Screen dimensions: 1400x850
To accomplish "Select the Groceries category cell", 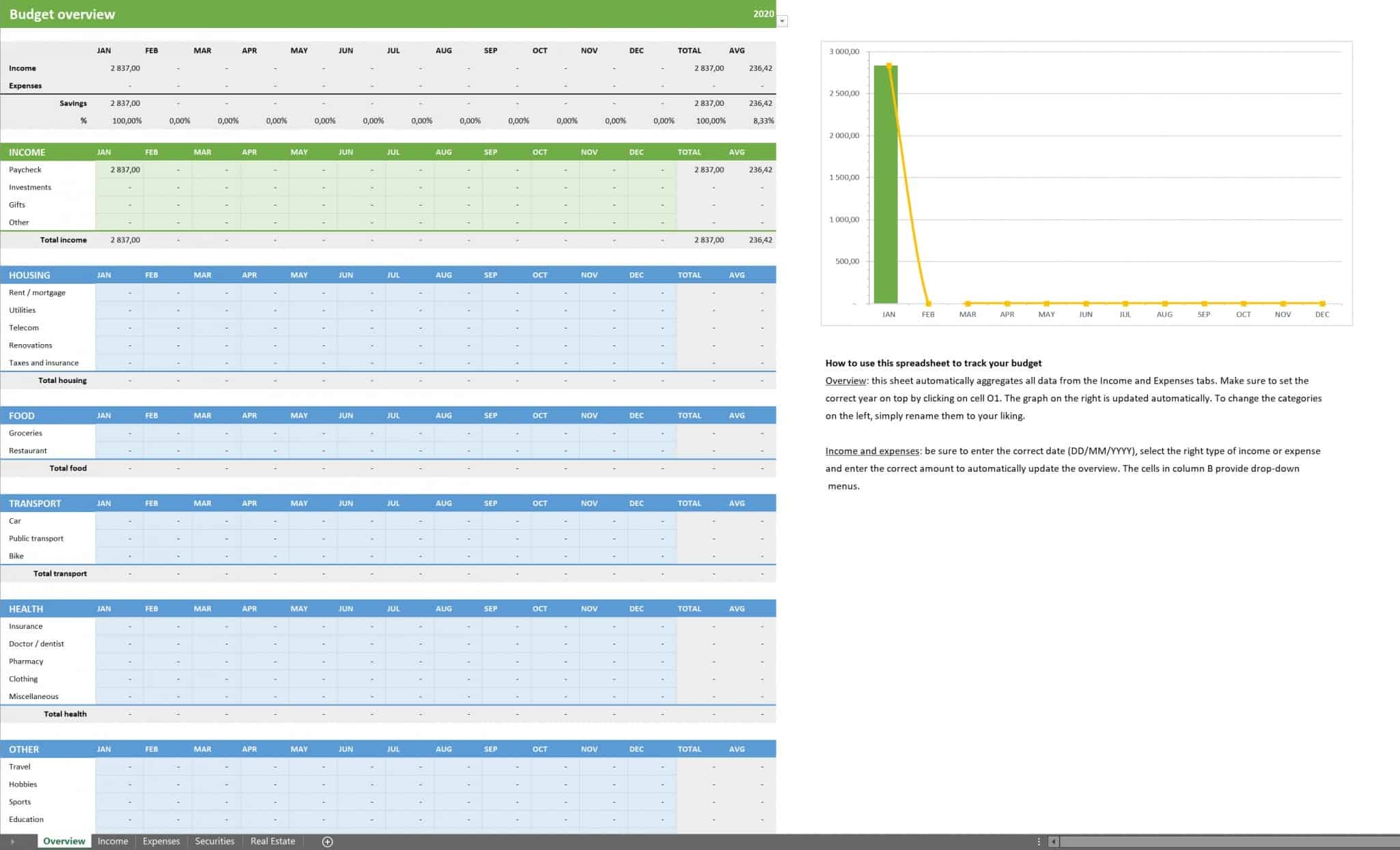I will pos(26,434).
